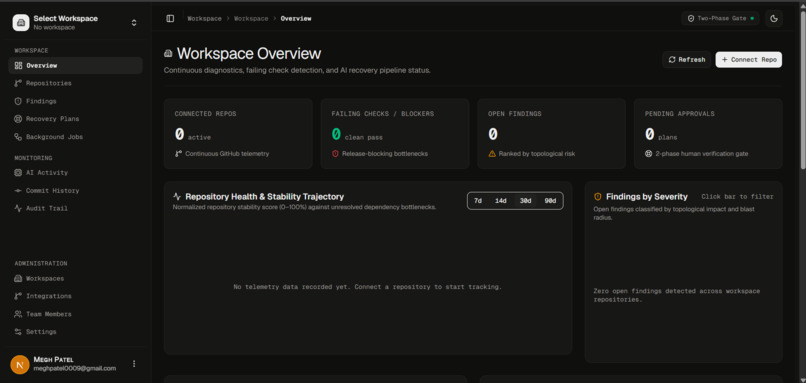Click the icon beside Workspace Overview heading

tap(168, 53)
